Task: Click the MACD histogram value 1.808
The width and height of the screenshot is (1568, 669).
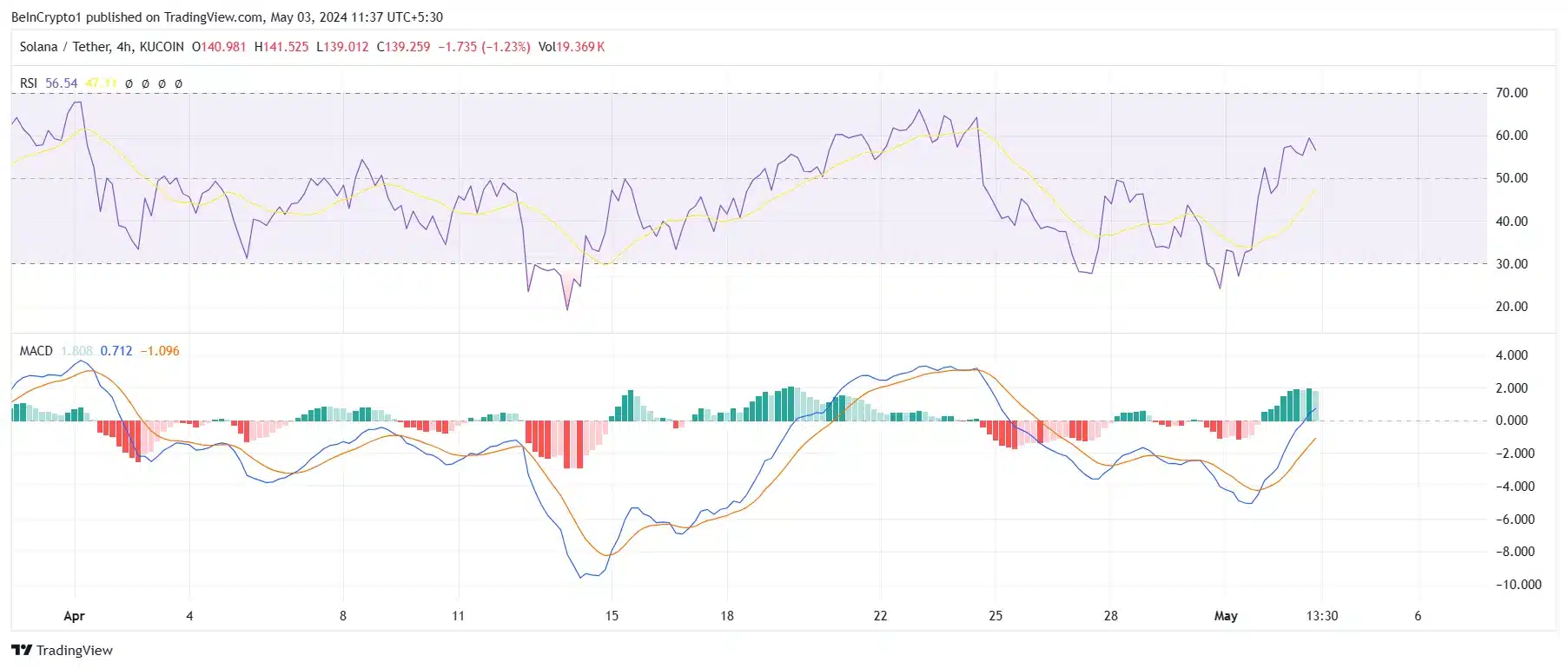Action: coord(76,351)
